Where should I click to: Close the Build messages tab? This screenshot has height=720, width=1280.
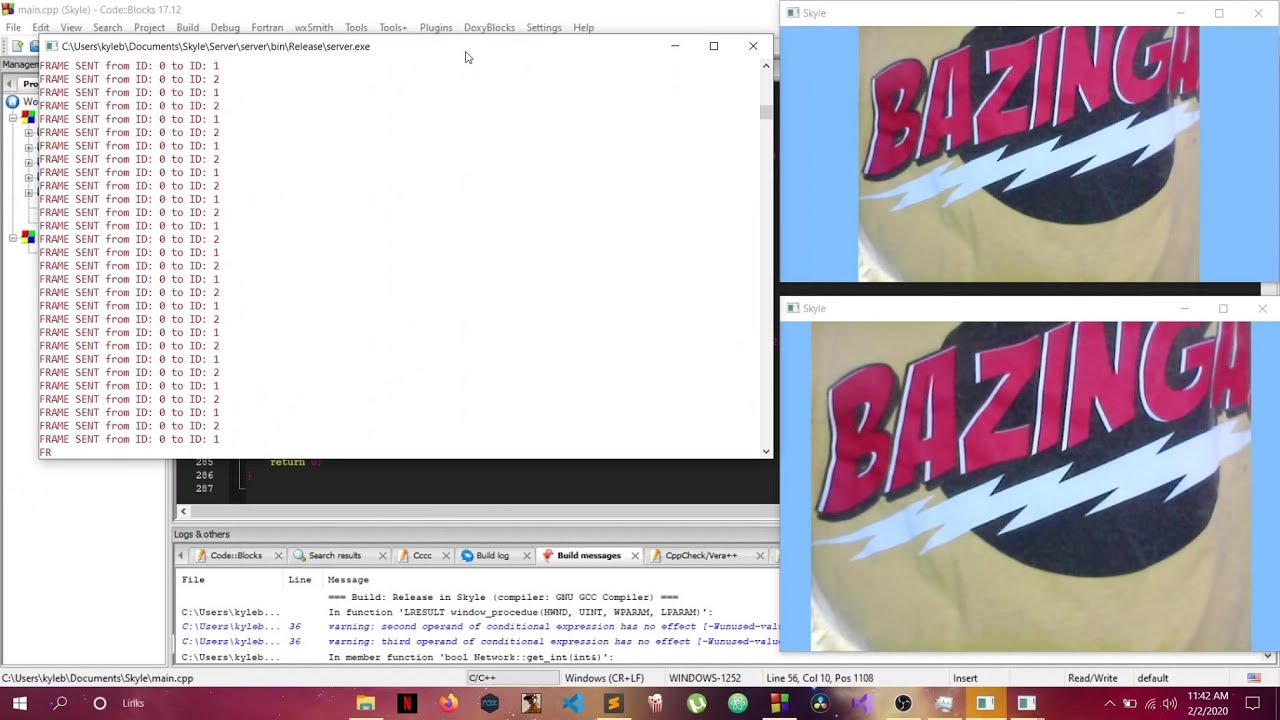(x=635, y=556)
